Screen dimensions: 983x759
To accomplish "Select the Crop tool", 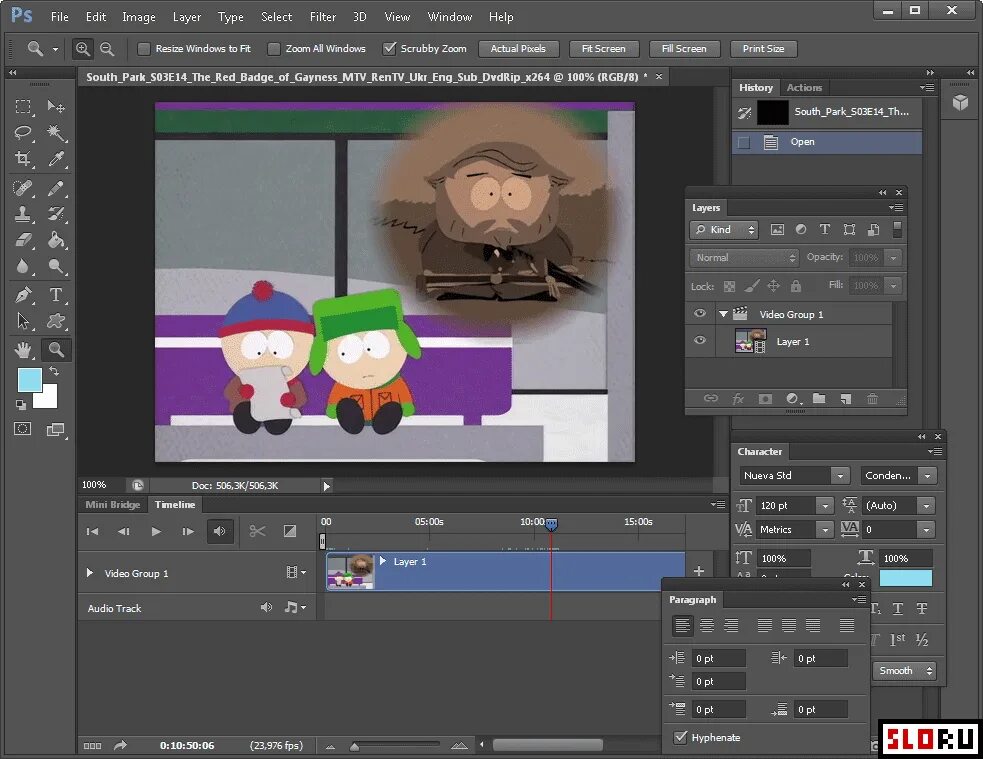I will click(23, 159).
